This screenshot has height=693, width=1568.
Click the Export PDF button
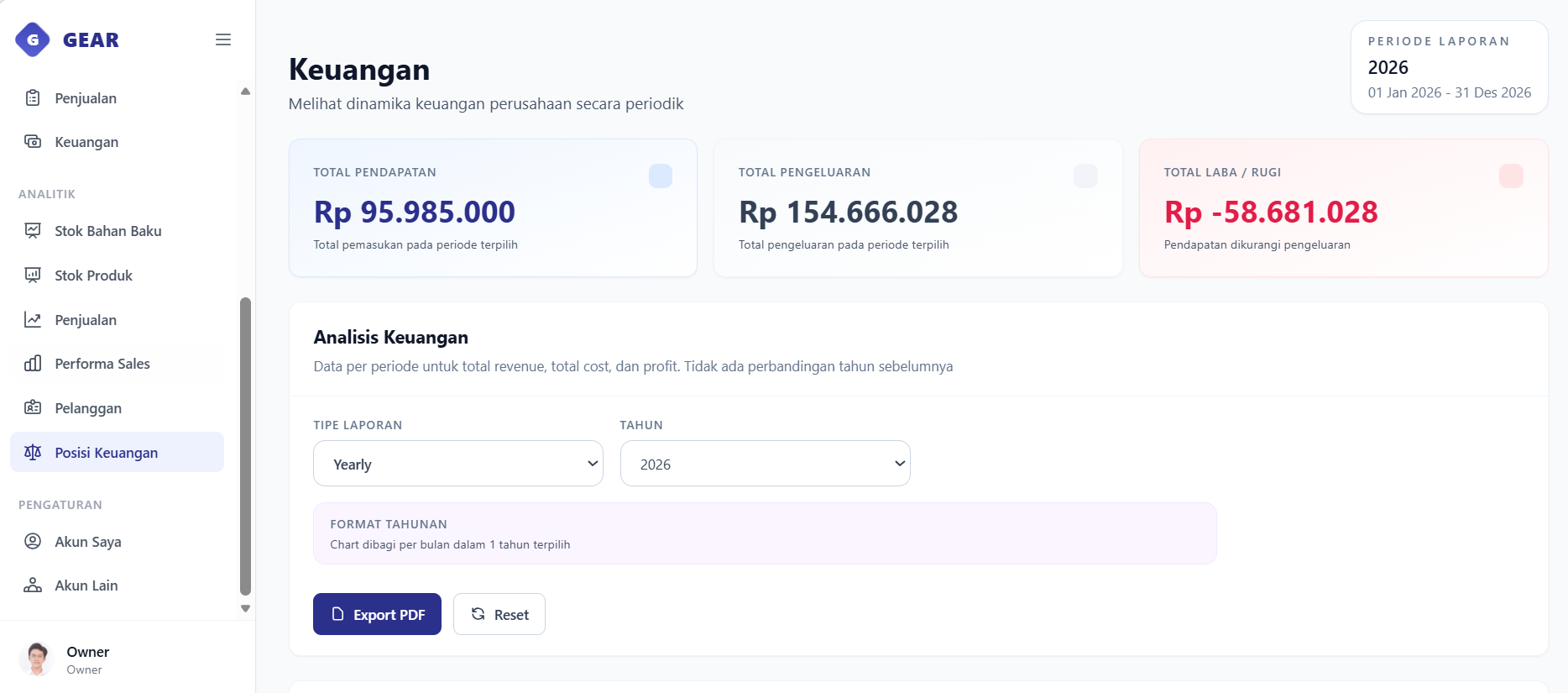(377, 614)
